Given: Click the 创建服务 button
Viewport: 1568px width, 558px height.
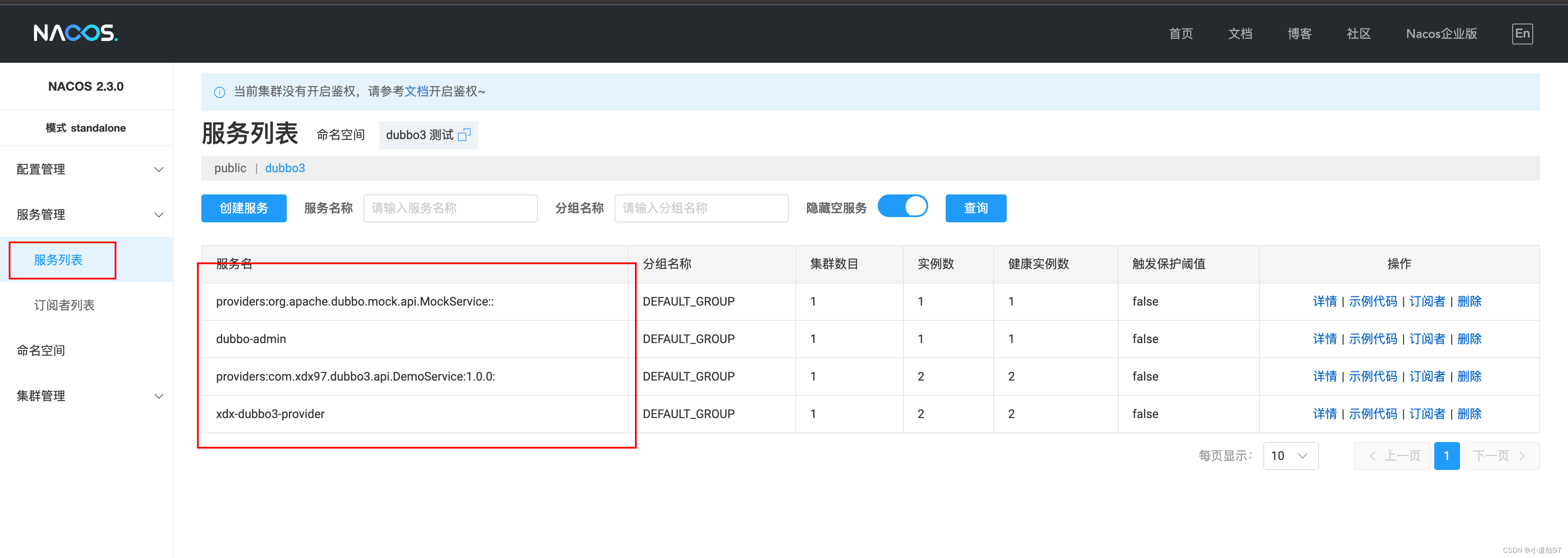Looking at the screenshot, I should coord(244,208).
